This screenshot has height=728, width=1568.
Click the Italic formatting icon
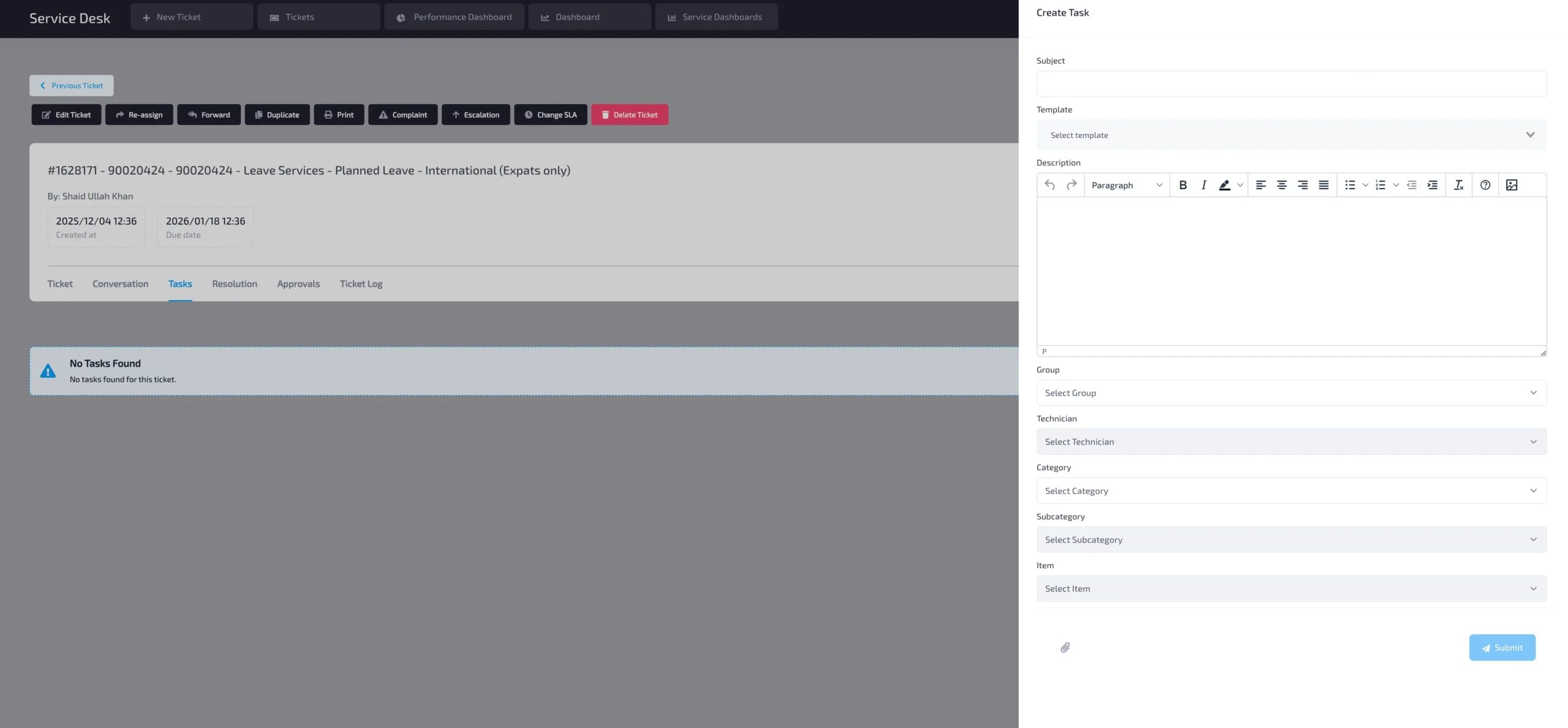1204,185
